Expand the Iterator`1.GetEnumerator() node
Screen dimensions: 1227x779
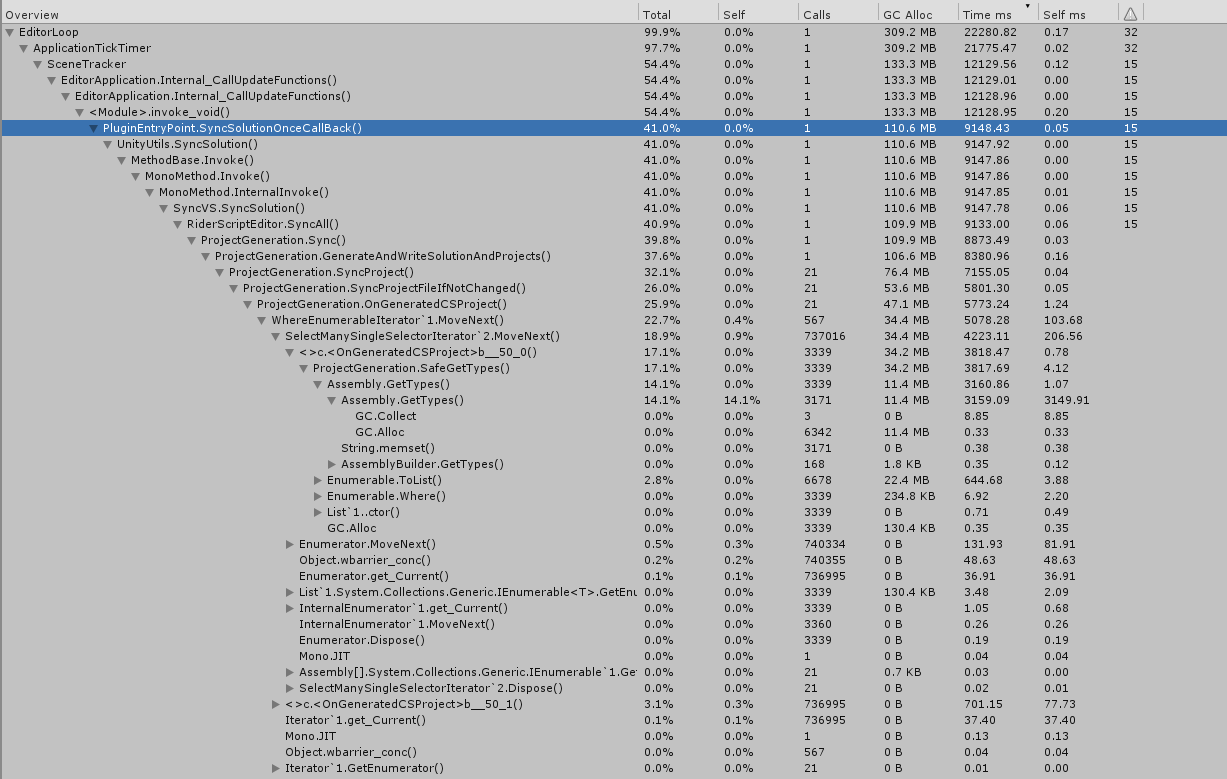point(276,768)
